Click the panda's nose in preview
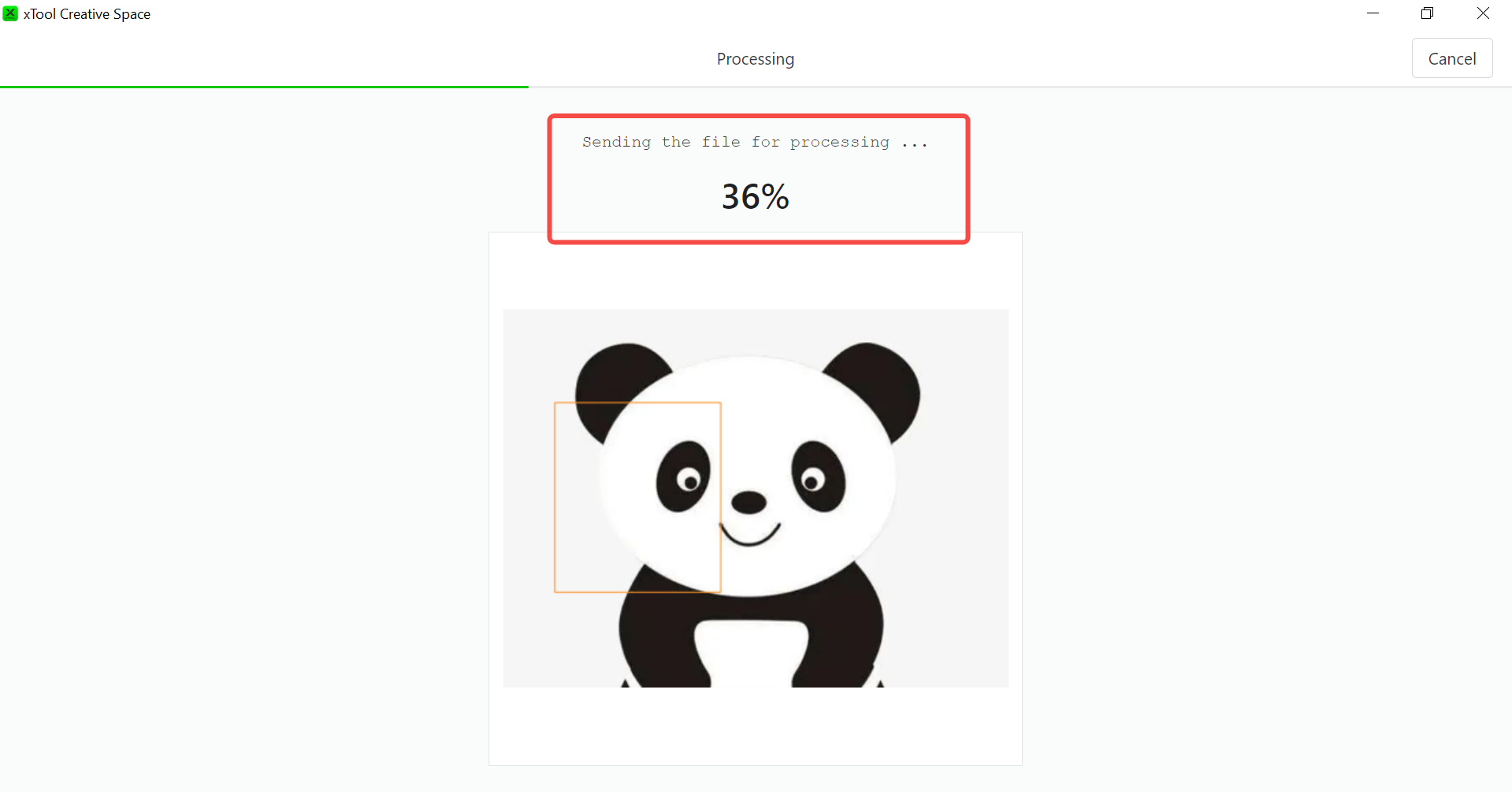1512x792 pixels. (749, 502)
